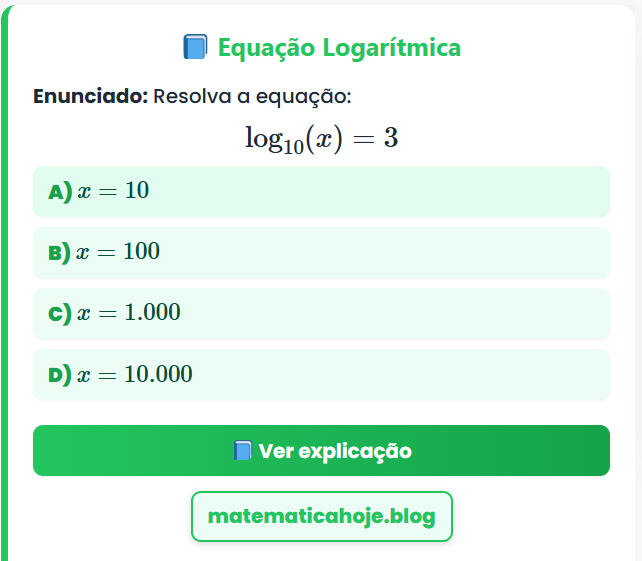
Task: Choose answer option B, x = 100
Action: (x=321, y=252)
